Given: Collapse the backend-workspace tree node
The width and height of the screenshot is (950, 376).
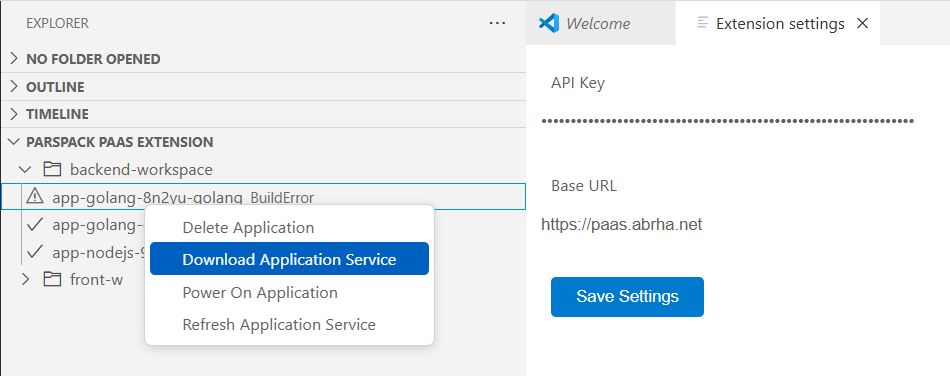Looking at the screenshot, I should pos(25,169).
